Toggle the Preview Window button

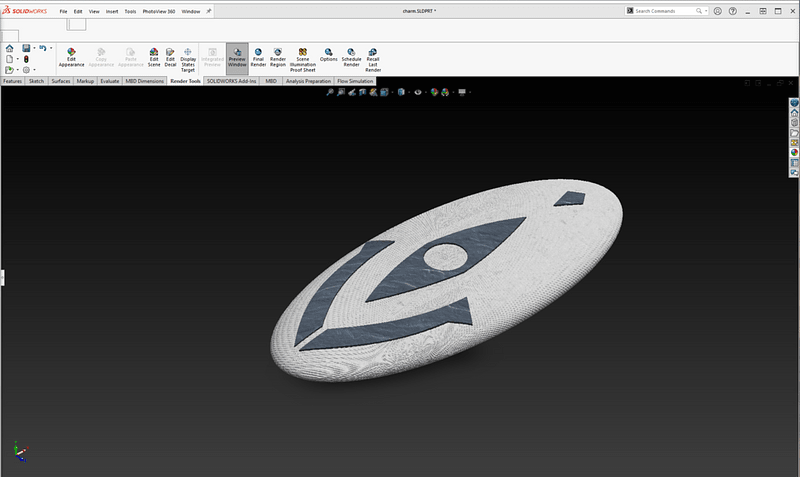pyautogui.click(x=237, y=57)
